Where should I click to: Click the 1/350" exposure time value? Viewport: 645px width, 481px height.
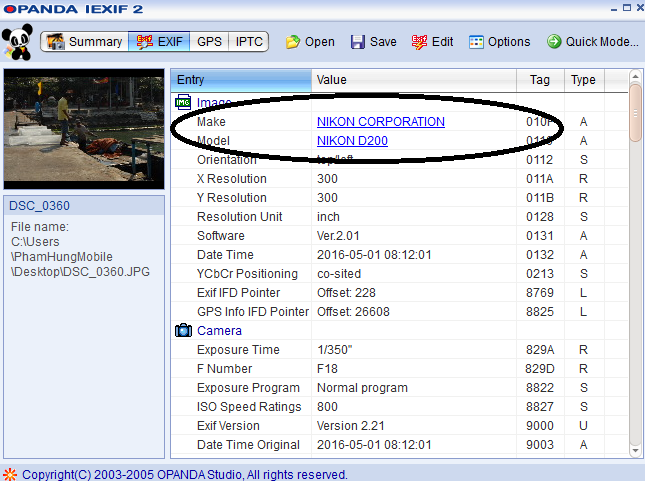coord(334,350)
